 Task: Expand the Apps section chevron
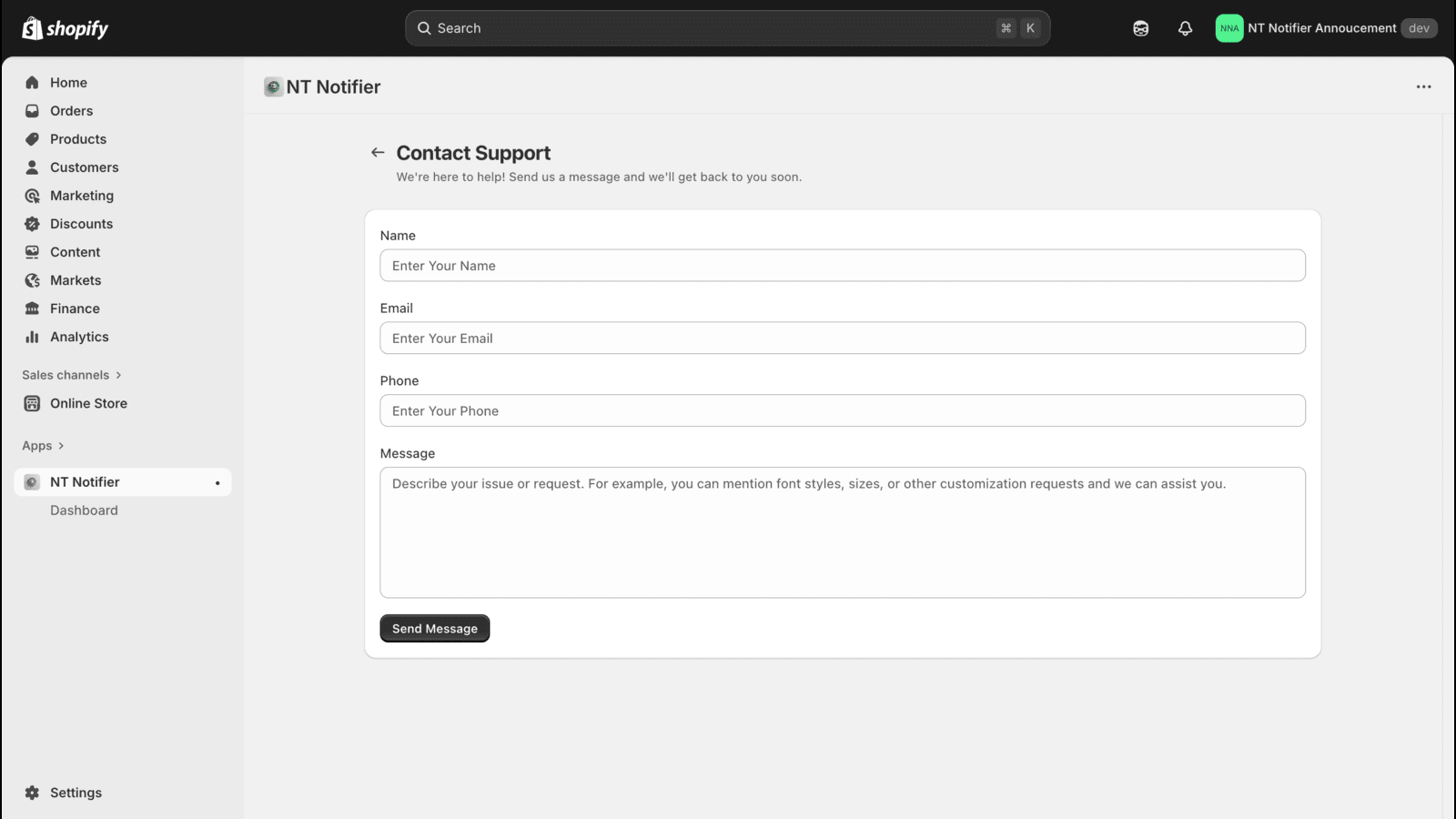click(61, 446)
